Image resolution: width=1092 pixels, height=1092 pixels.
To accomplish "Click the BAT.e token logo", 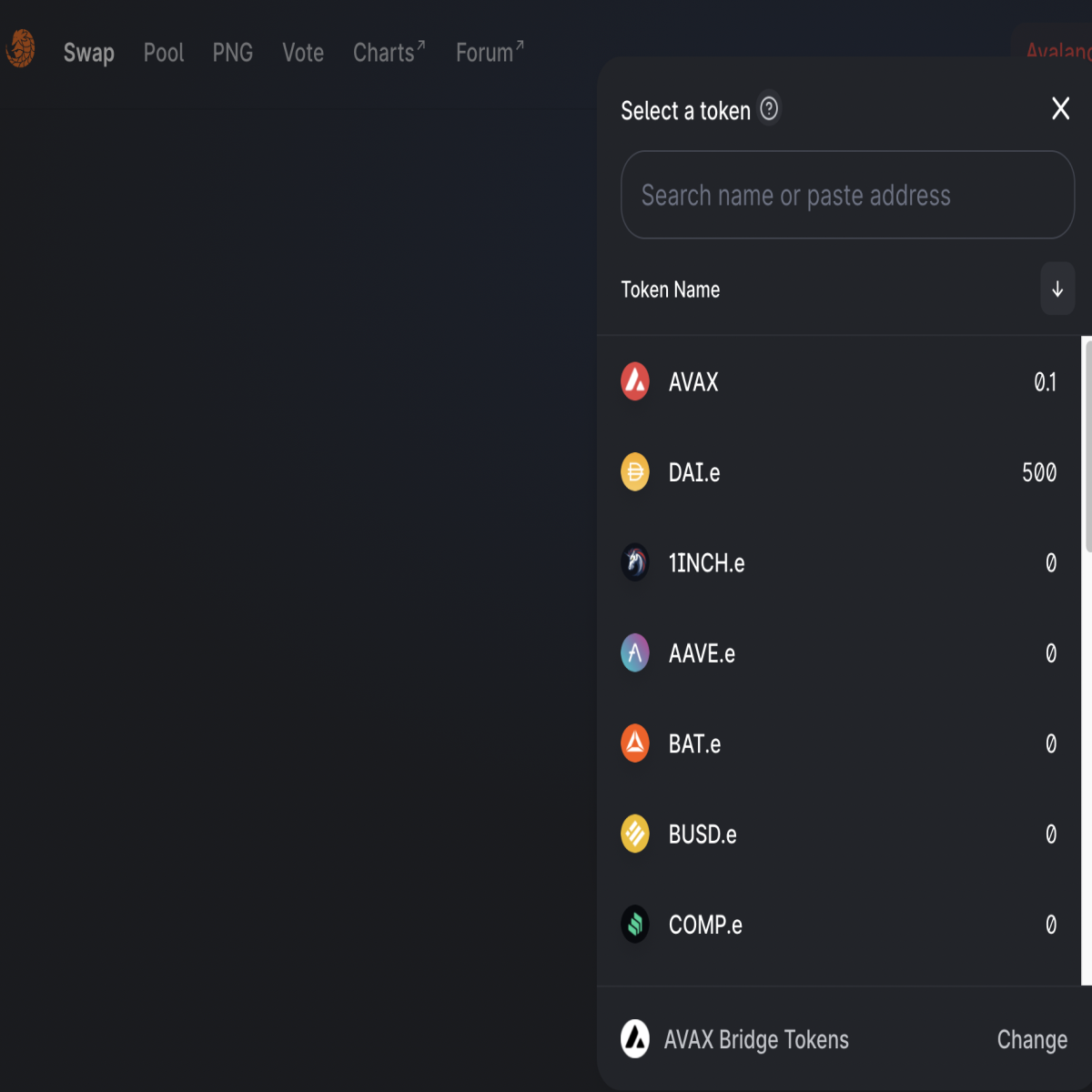I will click(635, 743).
